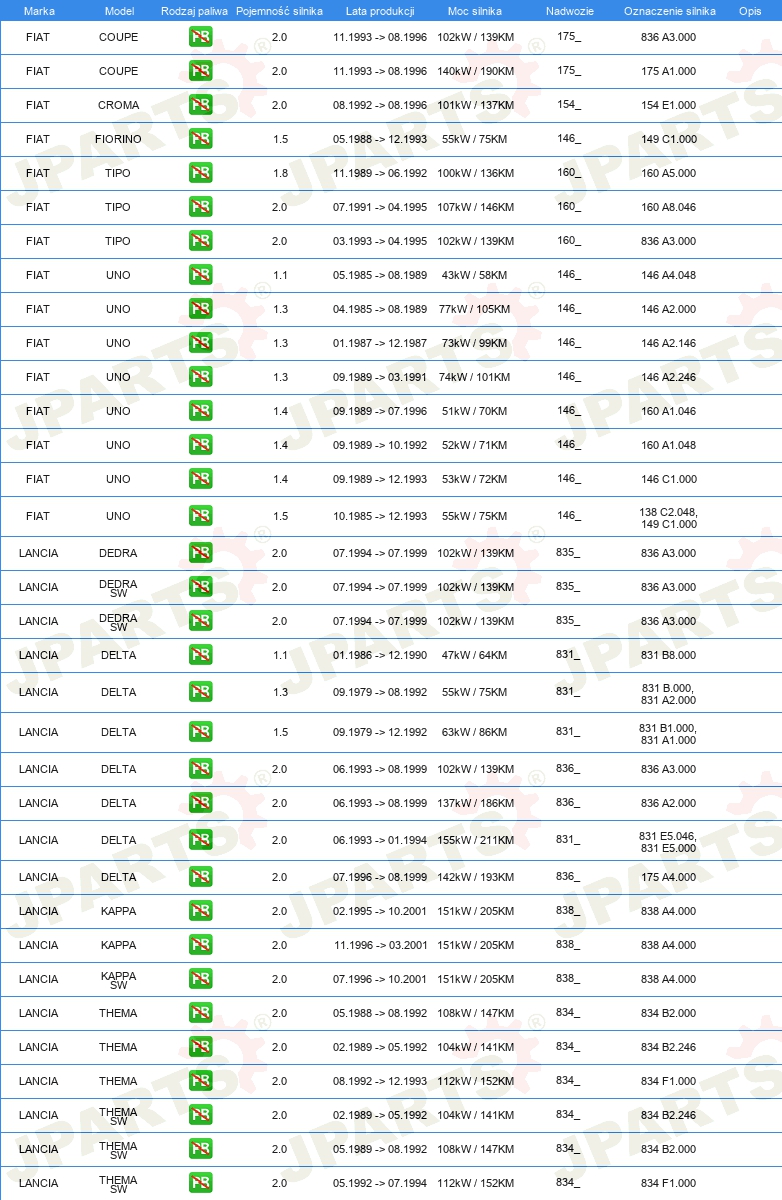Screen dimensions: 782x1200
Task: Click power value 140kW / 190KM
Action: (x=476, y=71)
